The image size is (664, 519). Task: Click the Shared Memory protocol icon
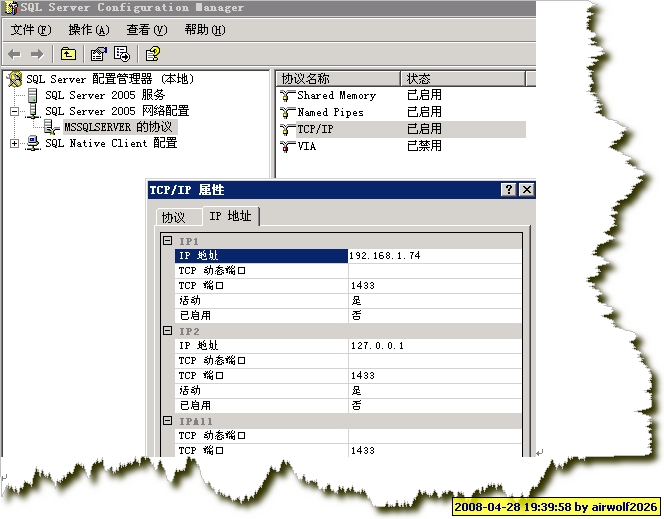pyautogui.click(x=287, y=96)
